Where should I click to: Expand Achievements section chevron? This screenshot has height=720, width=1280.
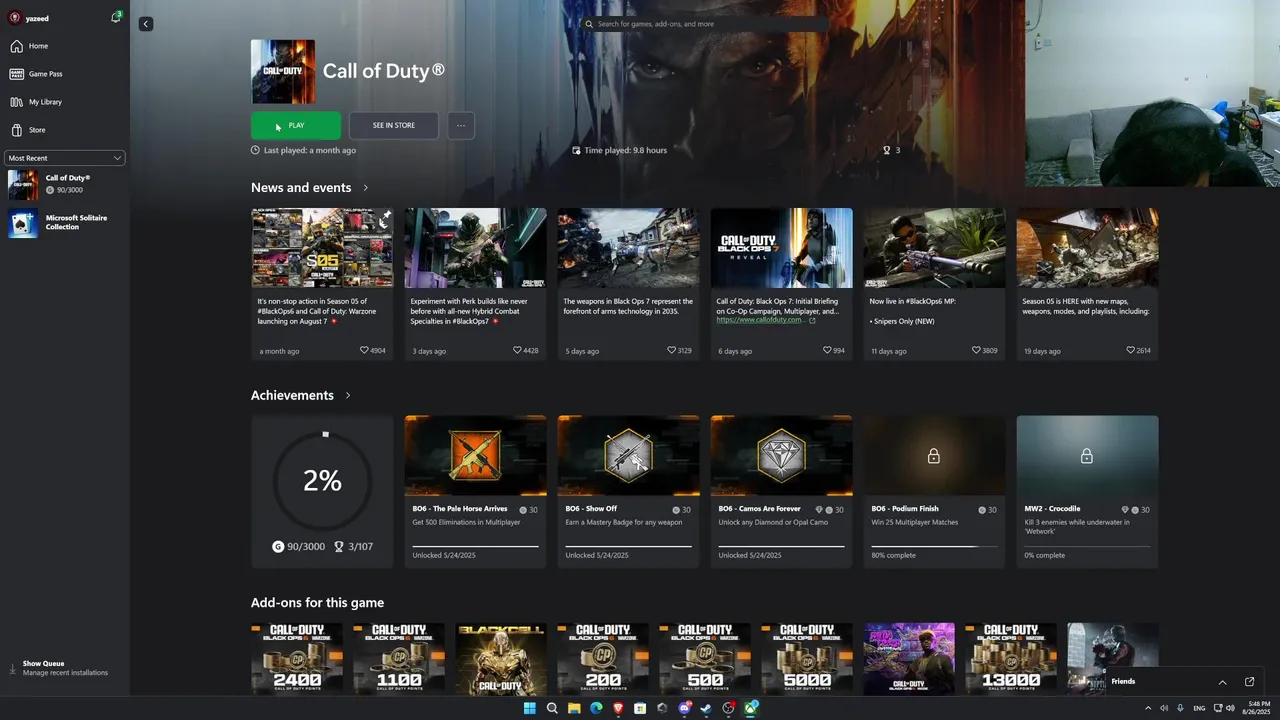348,396
